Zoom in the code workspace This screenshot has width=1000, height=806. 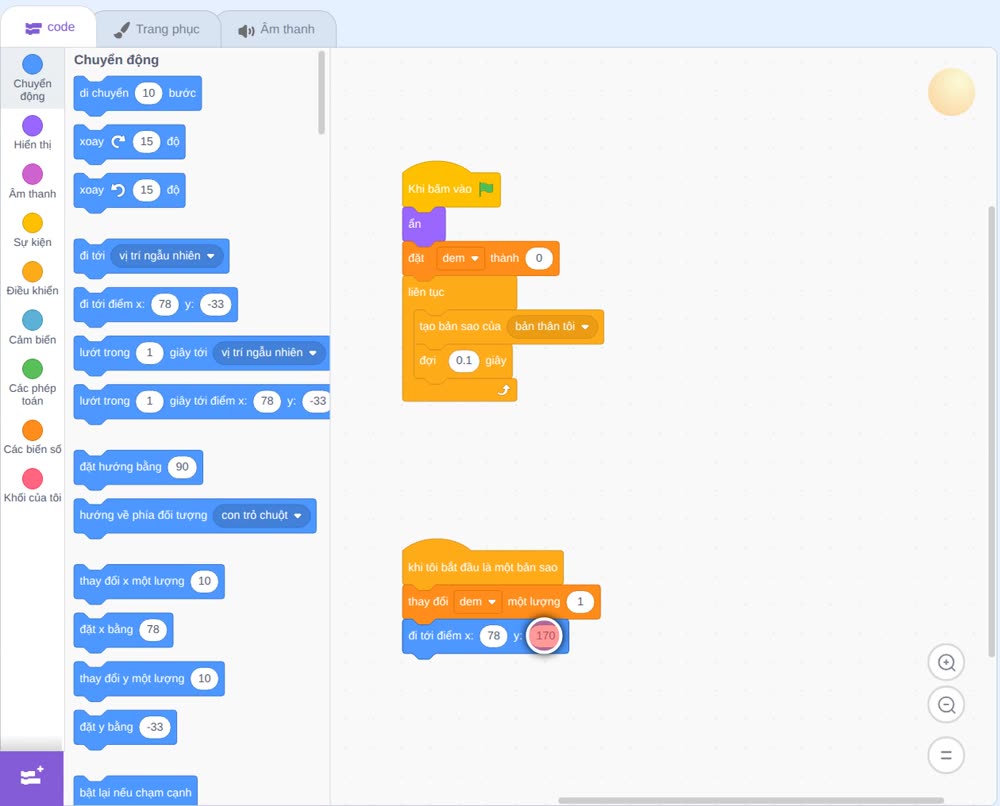[x=946, y=663]
